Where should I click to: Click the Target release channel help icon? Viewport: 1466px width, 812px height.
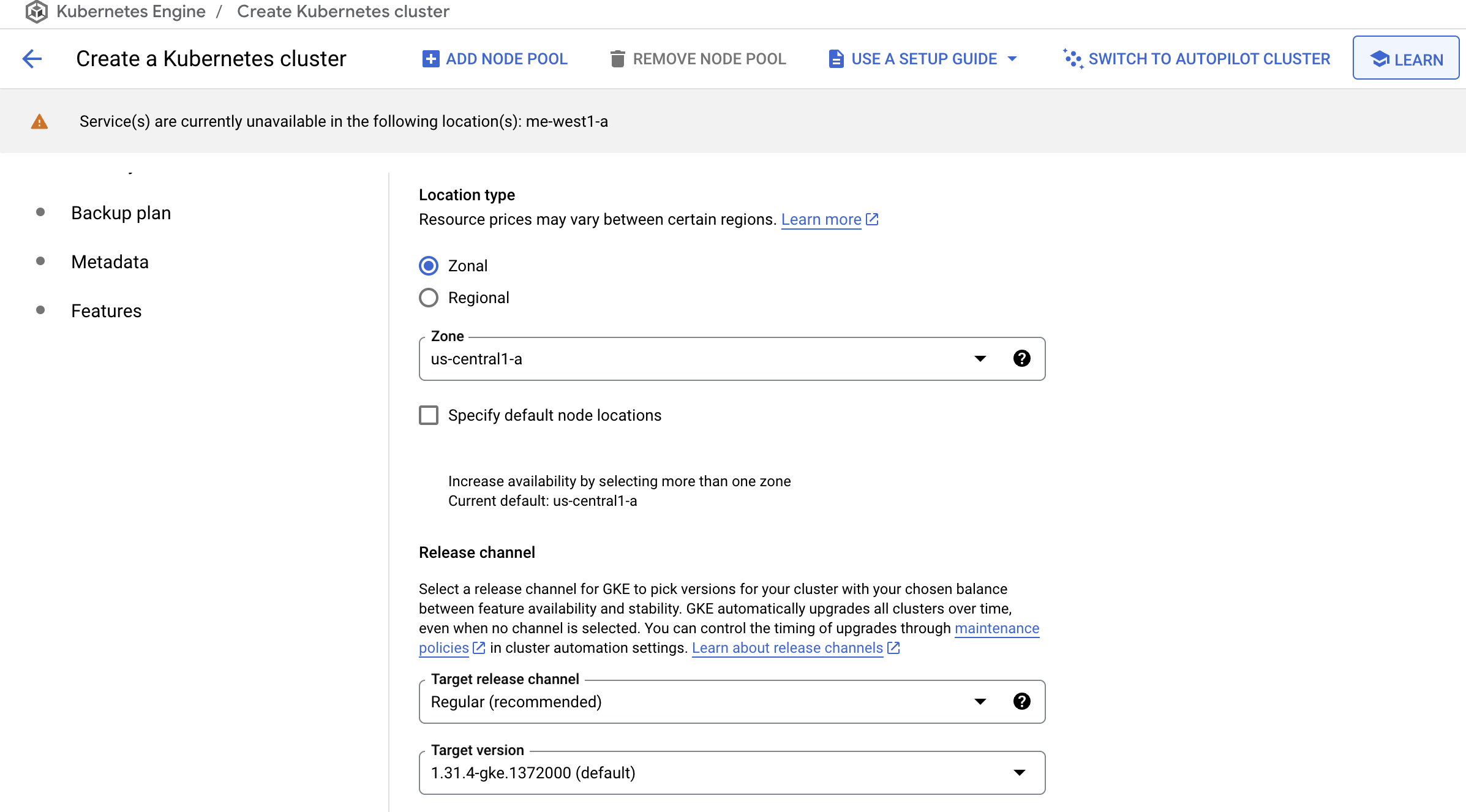[1021, 701]
